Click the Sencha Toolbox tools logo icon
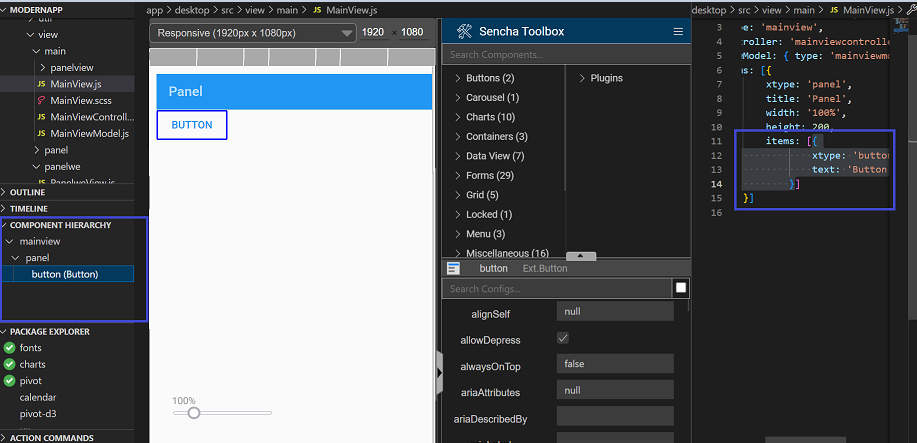The width and height of the screenshot is (917, 443). [x=464, y=31]
